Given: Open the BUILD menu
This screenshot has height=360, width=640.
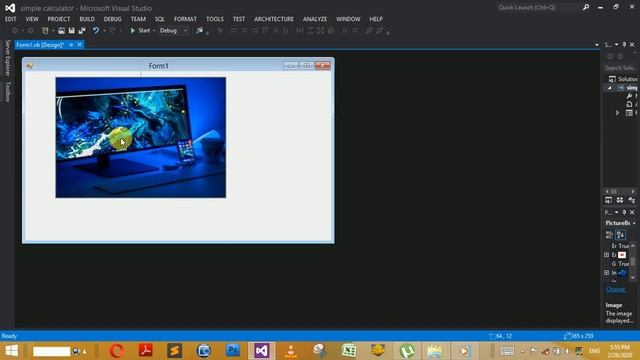Looking at the screenshot, I should (x=87, y=19).
